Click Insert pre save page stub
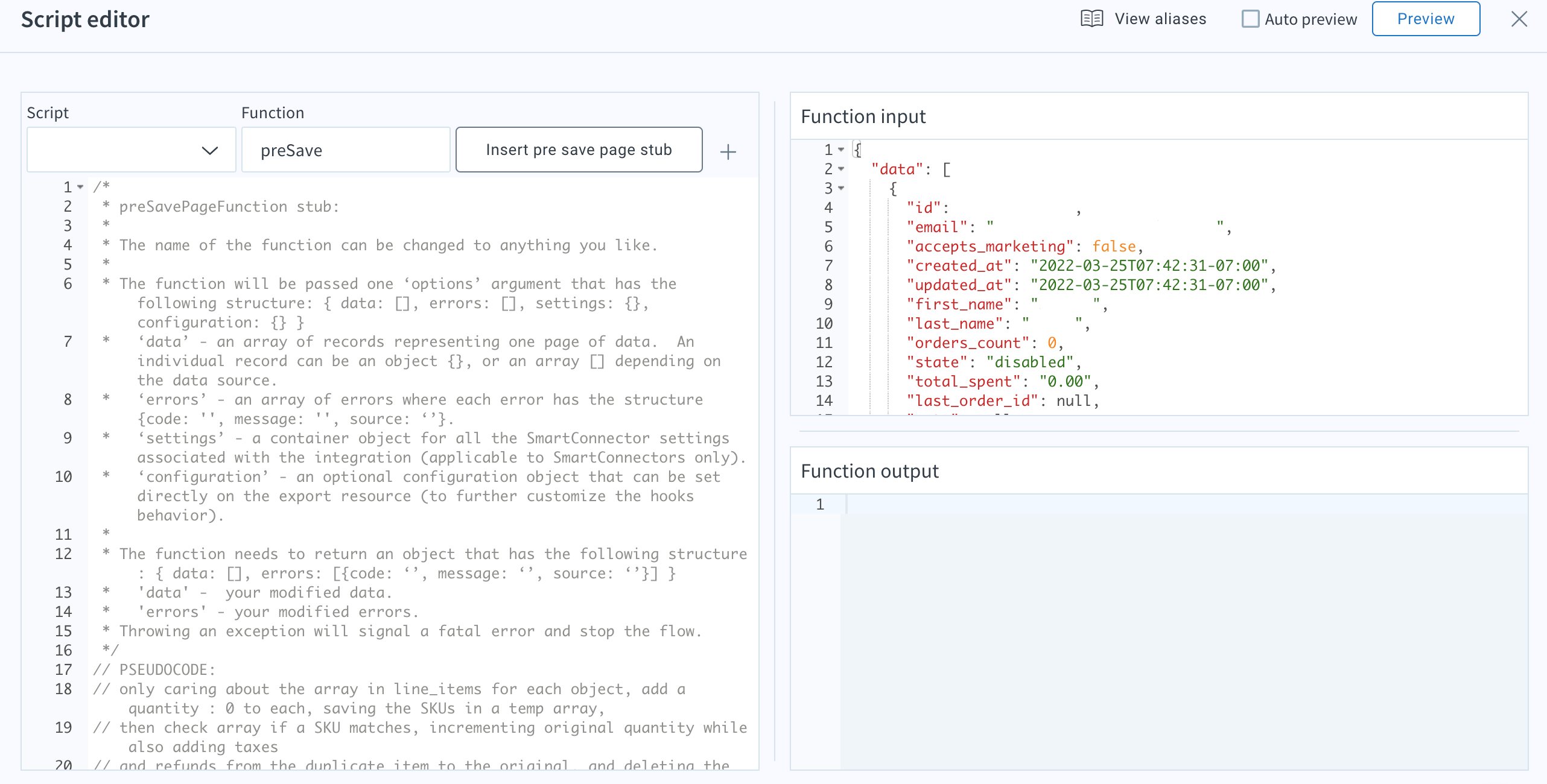Screen dimensions: 1547x784 click(x=578, y=150)
